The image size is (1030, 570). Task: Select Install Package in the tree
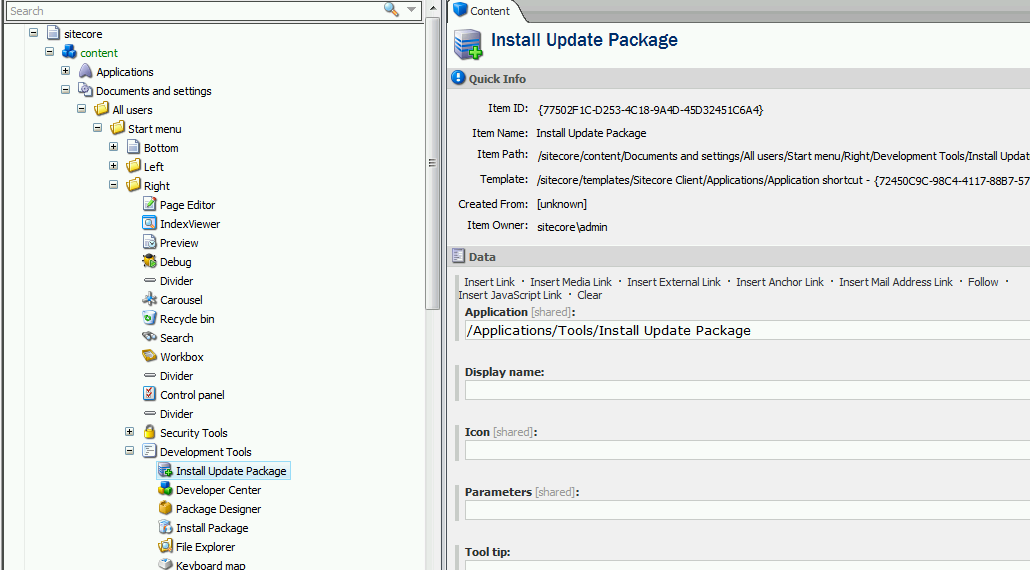(x=212, y=528)
